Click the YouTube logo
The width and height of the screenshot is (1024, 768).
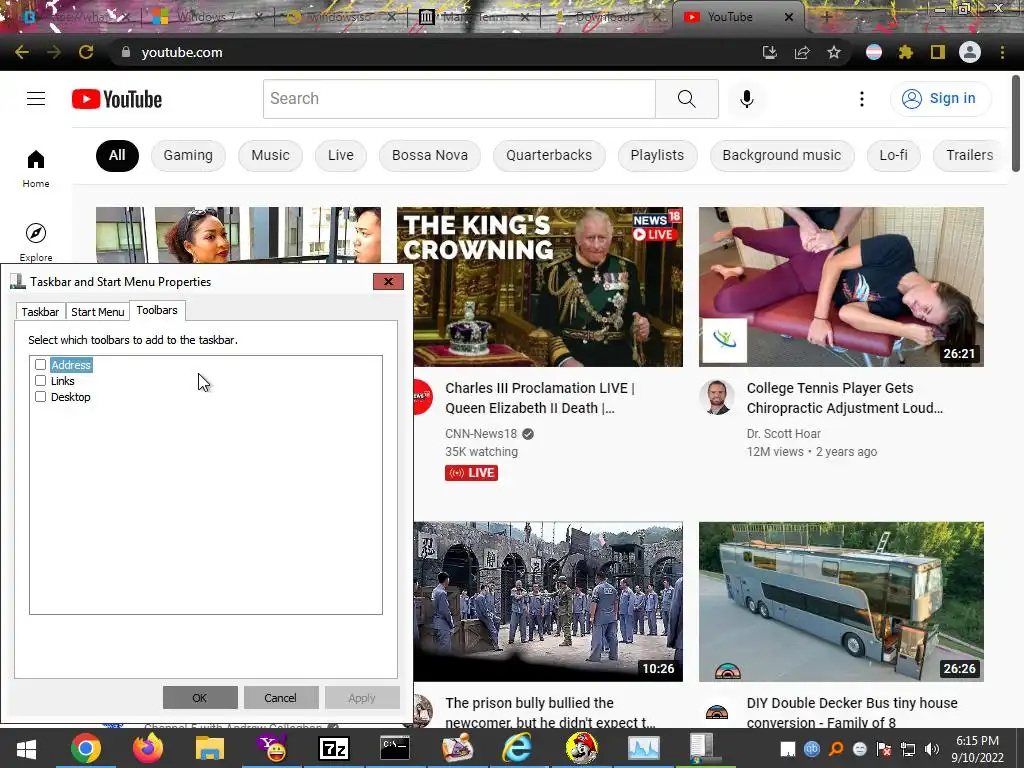tap(117, 99)
